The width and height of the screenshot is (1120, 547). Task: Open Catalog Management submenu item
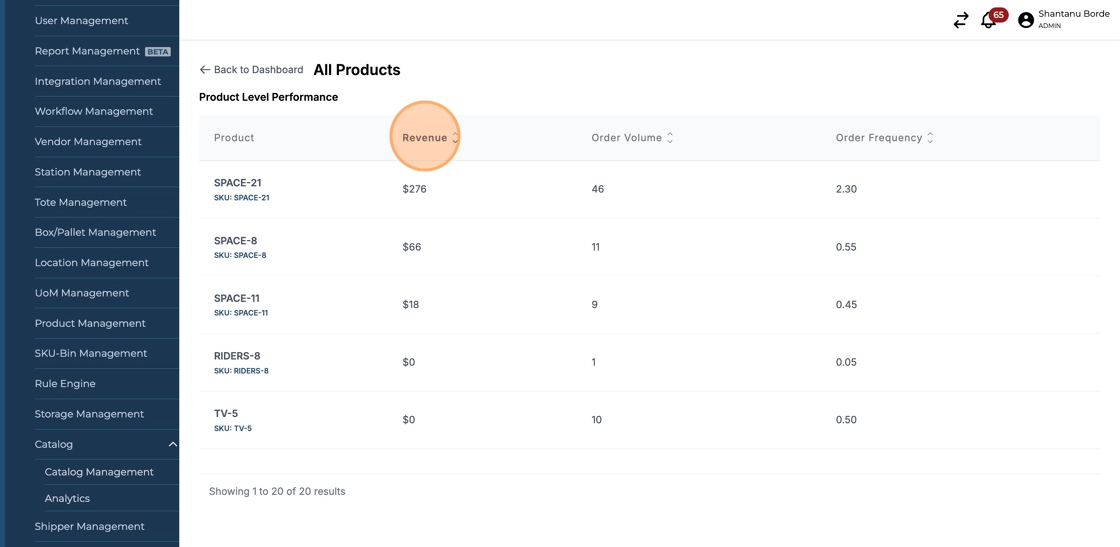pos(99,472)
